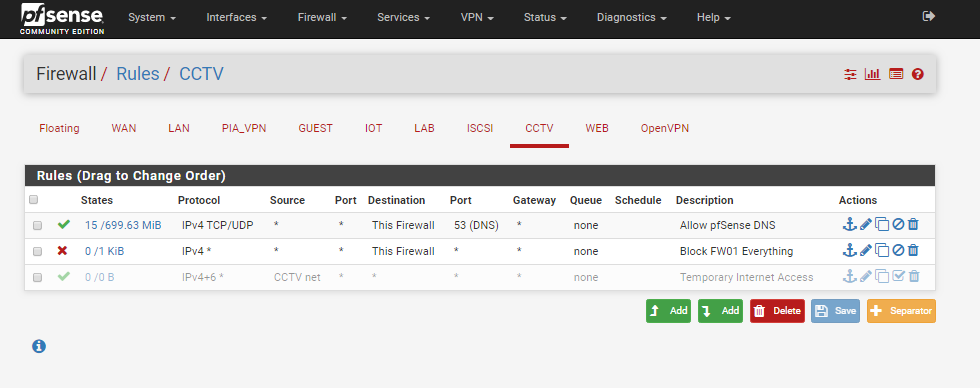Screen dimensions: 980x388
Task: Click the blue info icon
Action: pyautogui.click(x=39, y=346)
